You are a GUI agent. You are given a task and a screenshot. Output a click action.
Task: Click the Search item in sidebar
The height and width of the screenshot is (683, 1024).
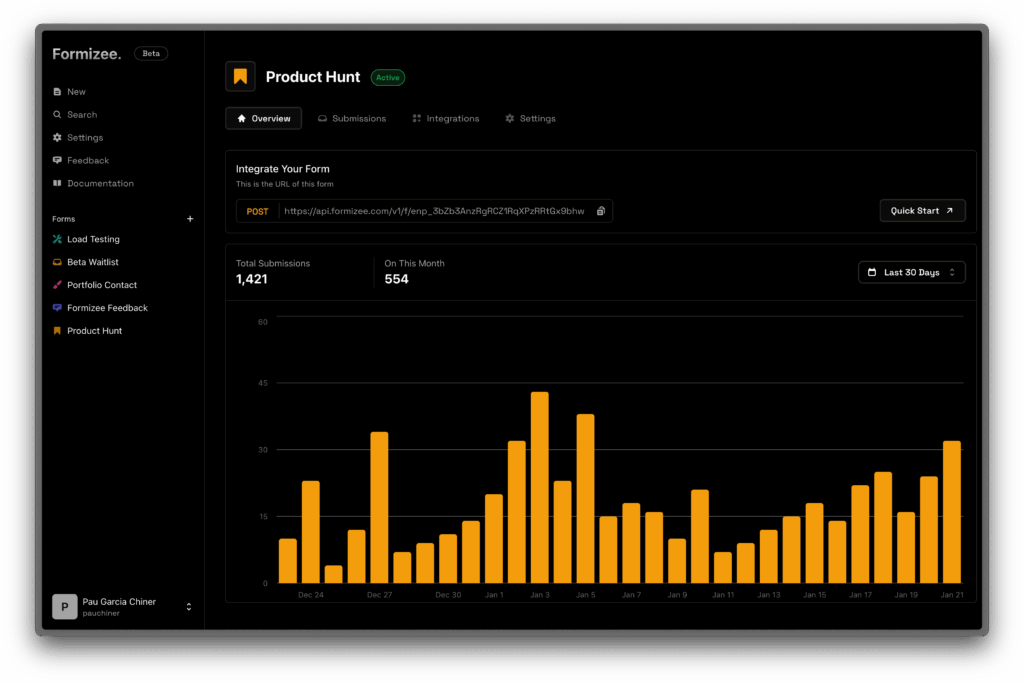(x=81, y=115)
